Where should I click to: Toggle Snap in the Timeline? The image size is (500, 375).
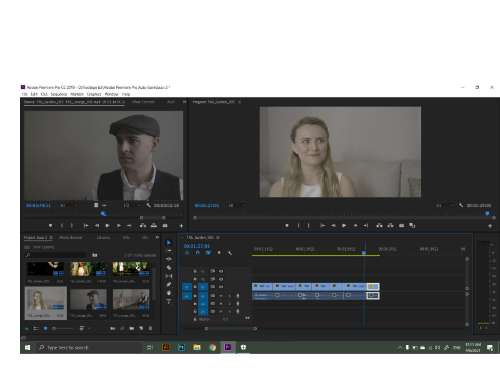click(x=198, y=253)
